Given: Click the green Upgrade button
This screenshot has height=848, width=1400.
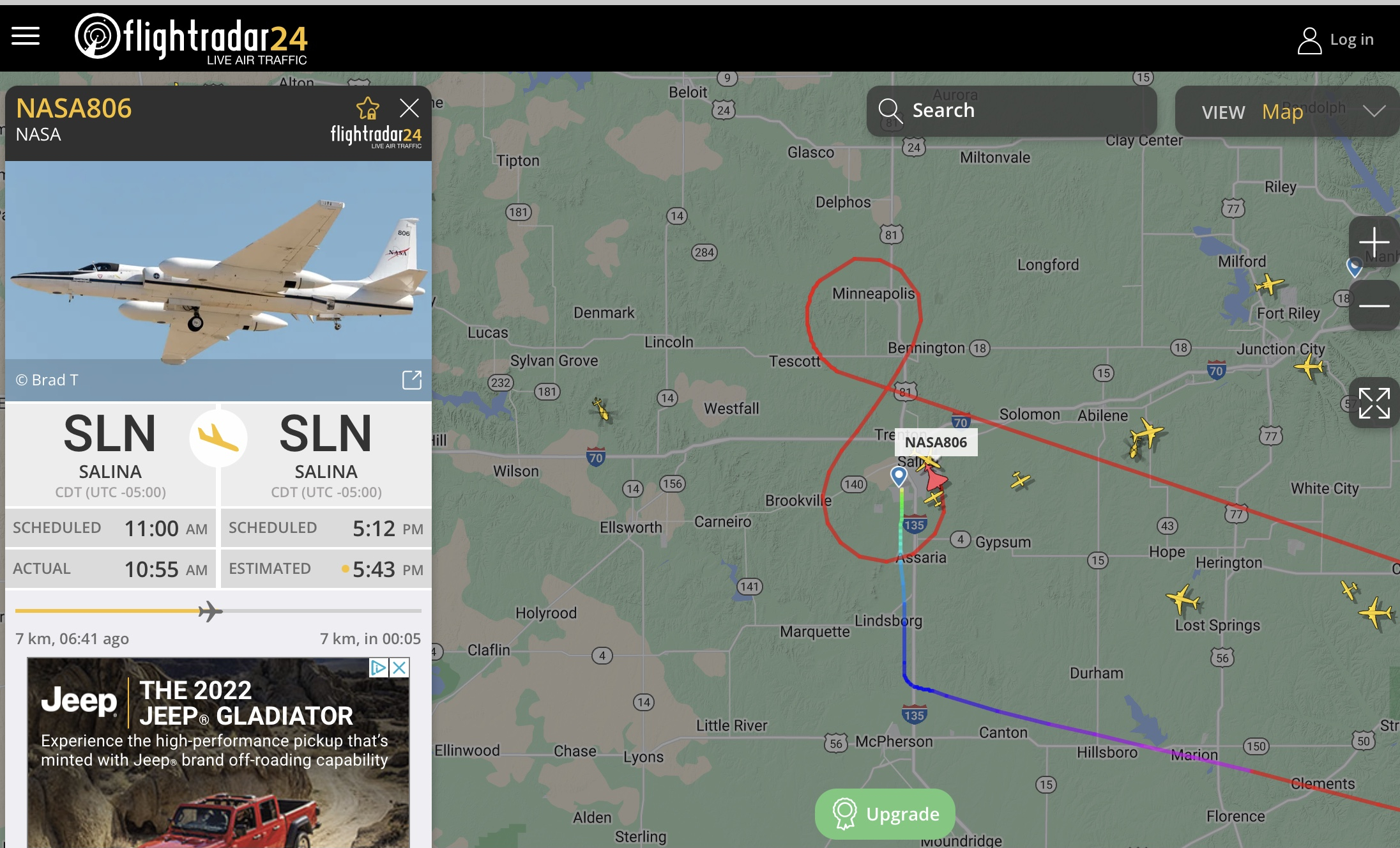Looking at the screenshot, I should [x=885, y=813].
